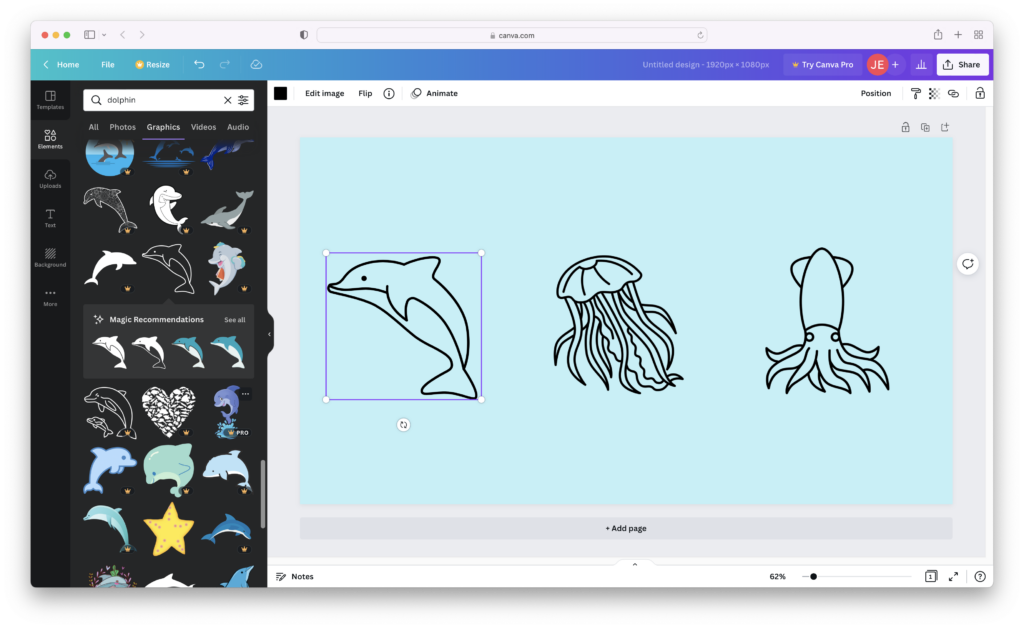The height and width of the screenshot is (628, 1024).
Task: Clear the dolphin search text
Action: tap(227, 100)
